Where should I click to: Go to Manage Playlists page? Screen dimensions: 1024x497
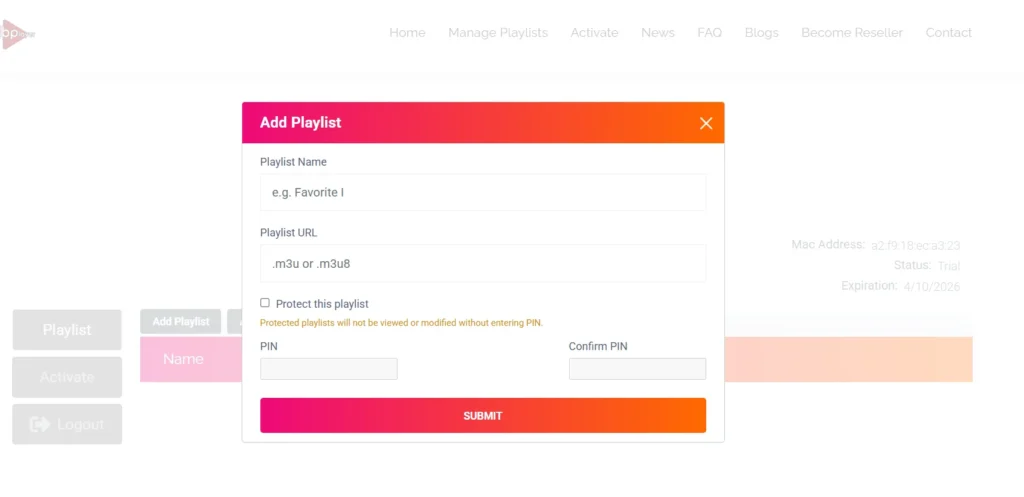(498, 33)
